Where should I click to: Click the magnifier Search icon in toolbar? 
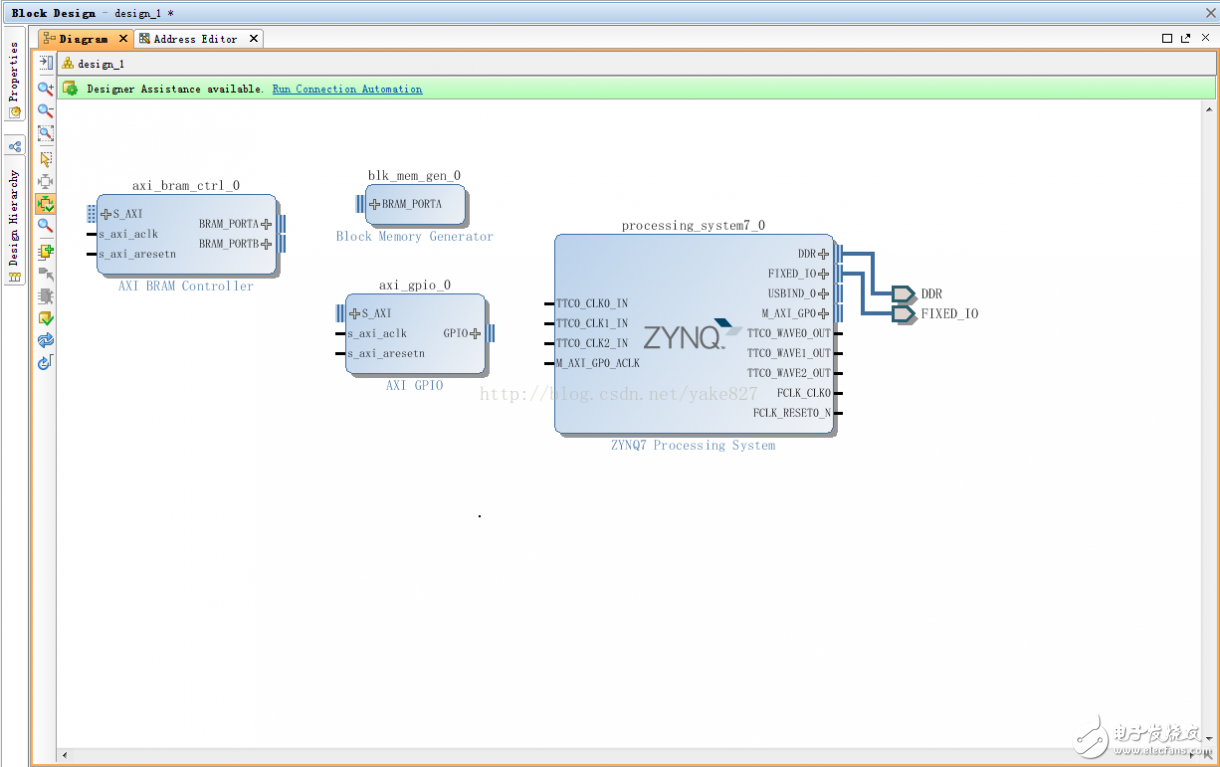point(45,226)
